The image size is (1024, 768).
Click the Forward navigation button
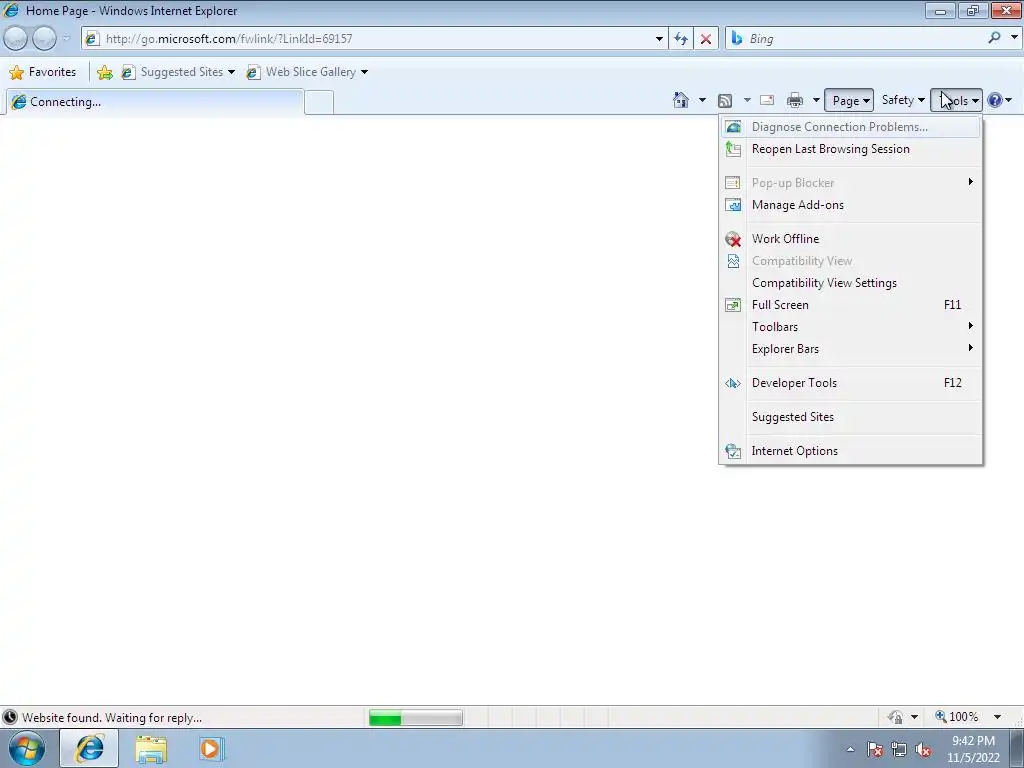44,39
